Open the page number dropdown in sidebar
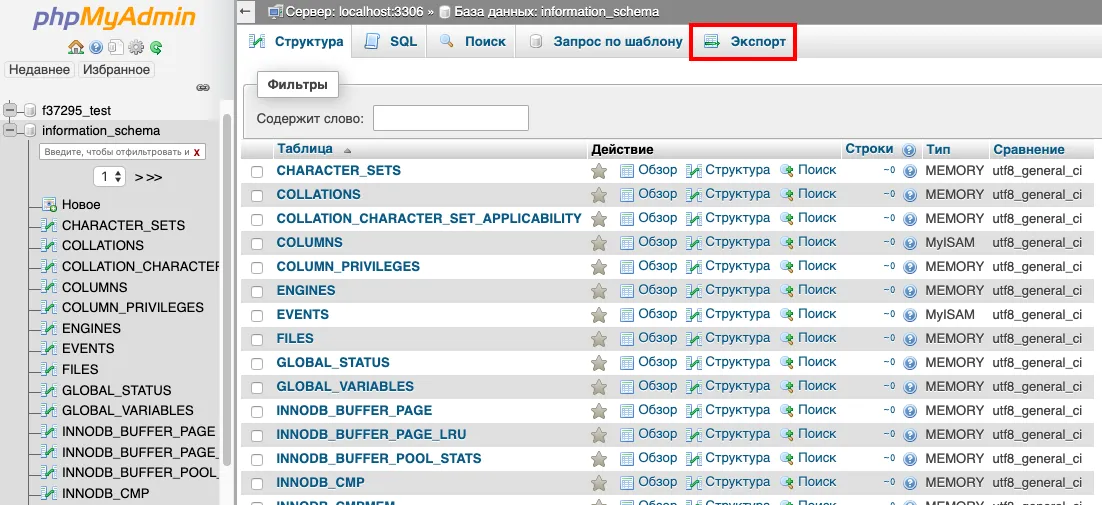 pyautogui.click(x=109, y=176)
